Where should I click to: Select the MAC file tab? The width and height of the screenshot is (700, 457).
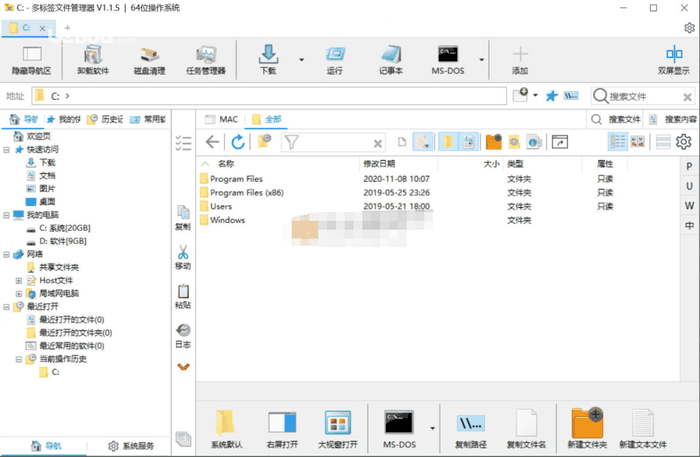click(x=221, y=119)
